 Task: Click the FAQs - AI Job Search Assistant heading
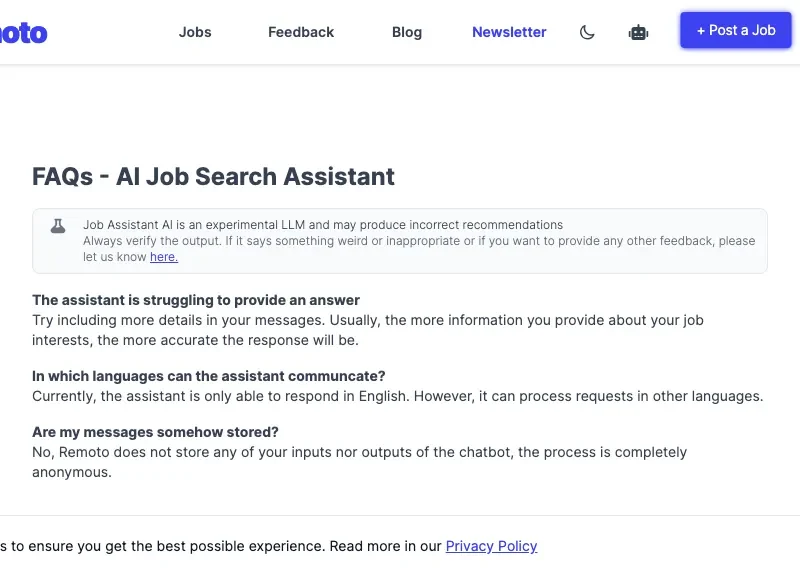point(213,177)
